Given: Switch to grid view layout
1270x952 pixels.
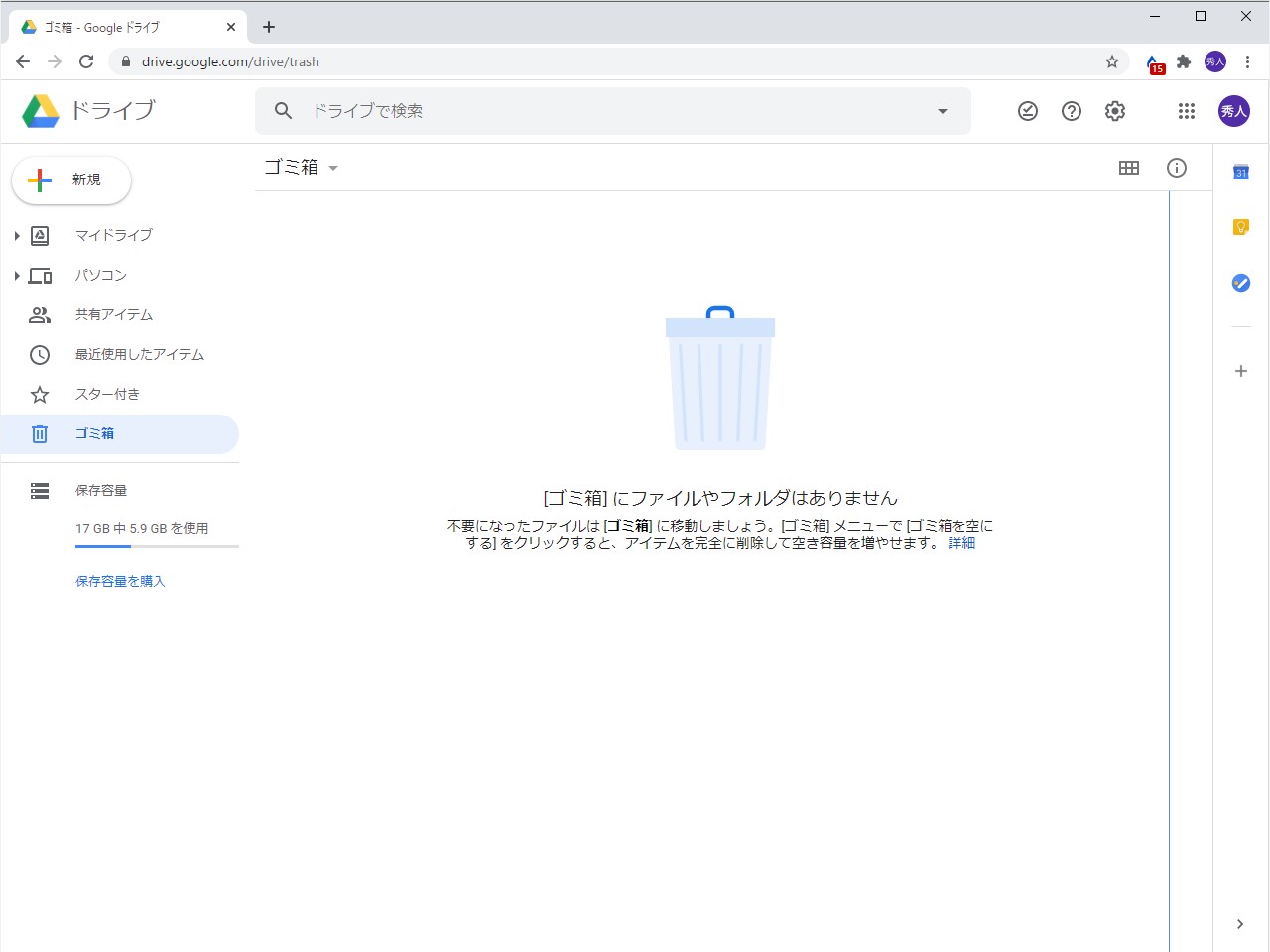Looking at the screenshot, I should (1128, 167).
